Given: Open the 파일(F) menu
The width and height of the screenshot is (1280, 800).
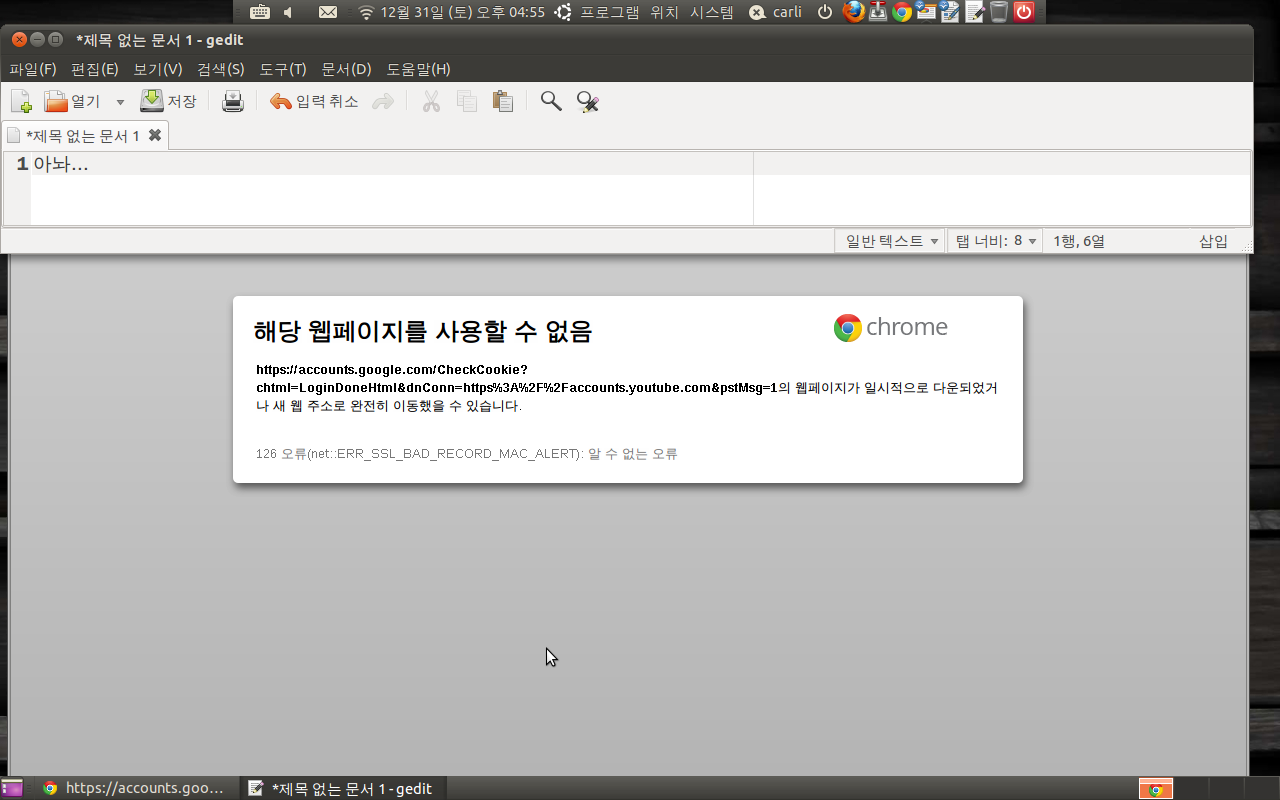Looking at the screenshot, I should (x=33, y=69).
